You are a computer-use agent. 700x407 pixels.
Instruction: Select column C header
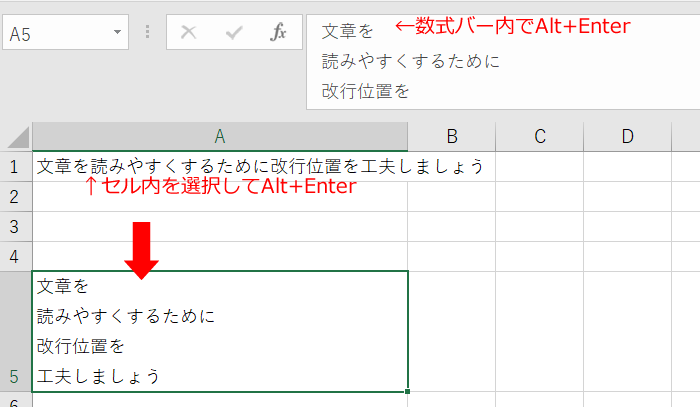click(x=539, y=136)
